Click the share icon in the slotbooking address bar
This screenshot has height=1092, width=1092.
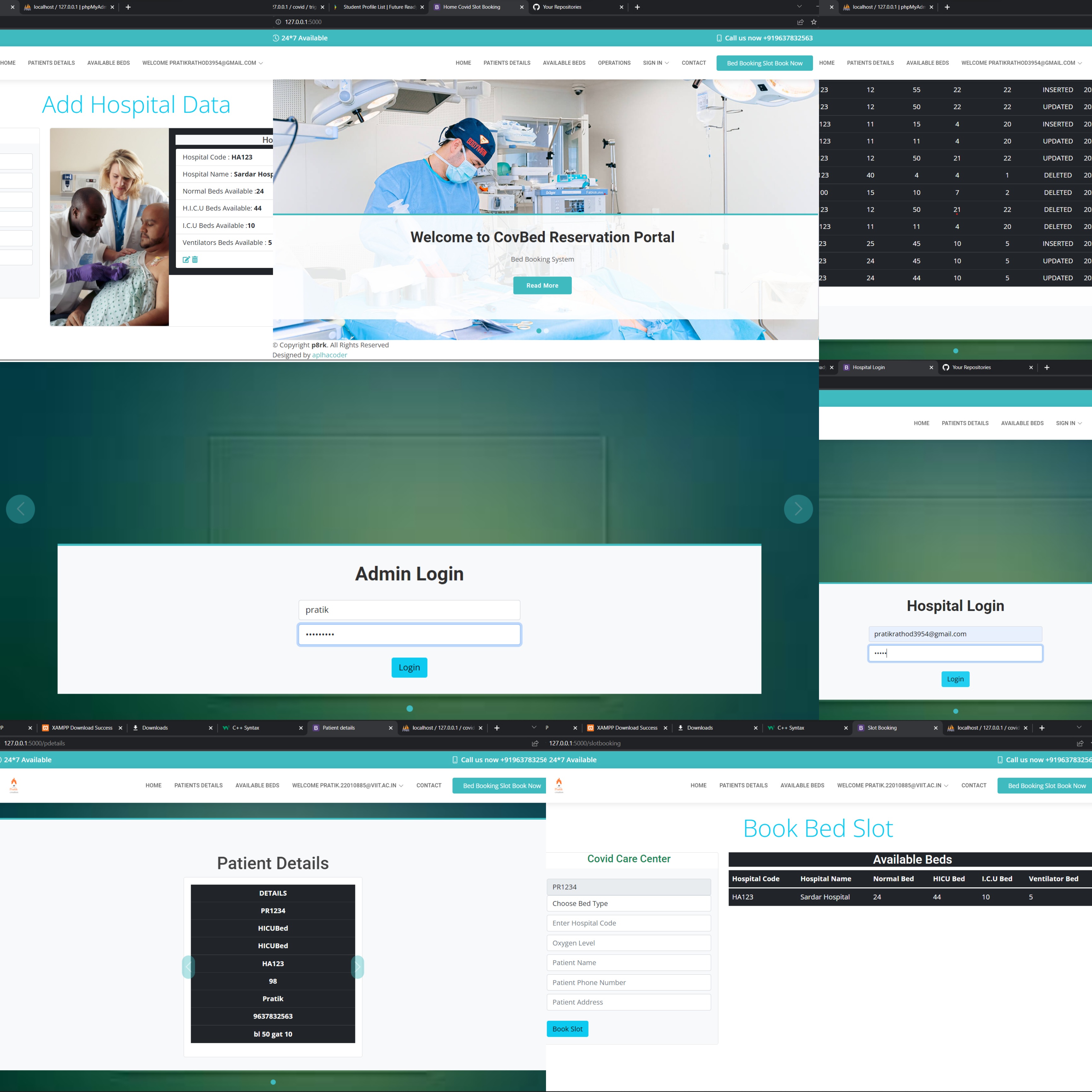(1080, 743)
